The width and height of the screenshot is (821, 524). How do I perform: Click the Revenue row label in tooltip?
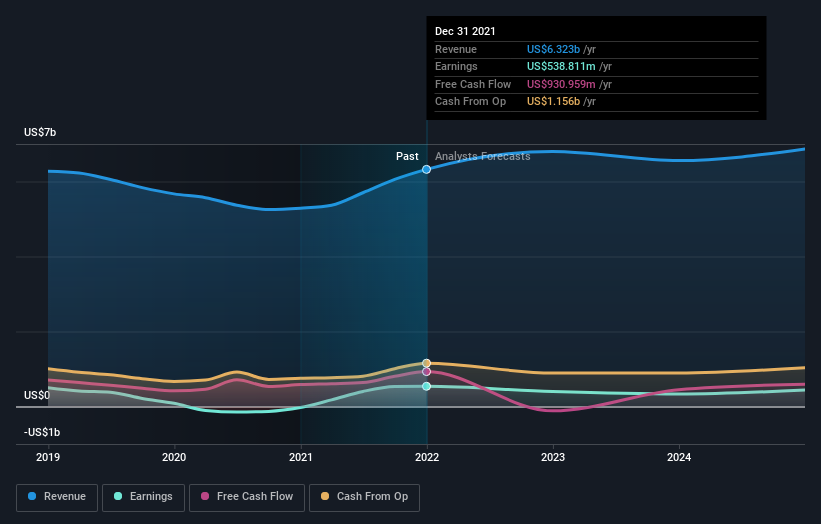(x=456, y=49)
